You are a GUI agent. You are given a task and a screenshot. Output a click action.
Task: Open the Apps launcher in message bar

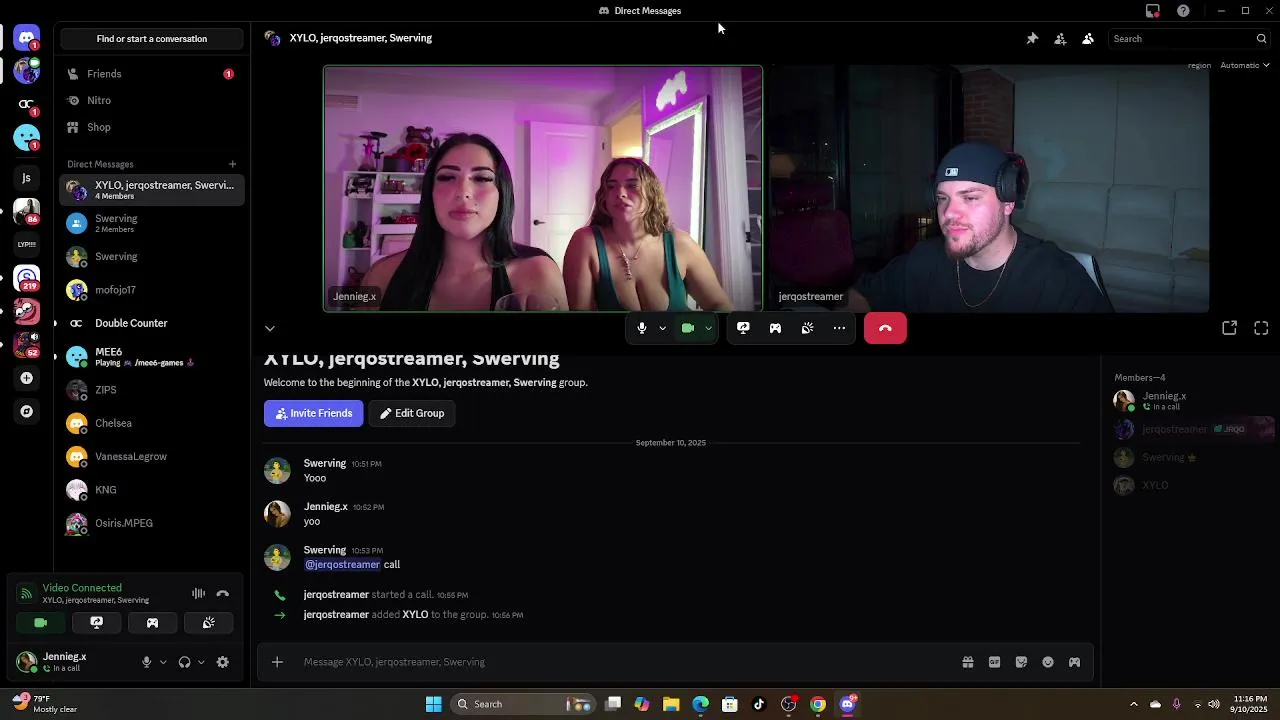tap(1074, 662)
